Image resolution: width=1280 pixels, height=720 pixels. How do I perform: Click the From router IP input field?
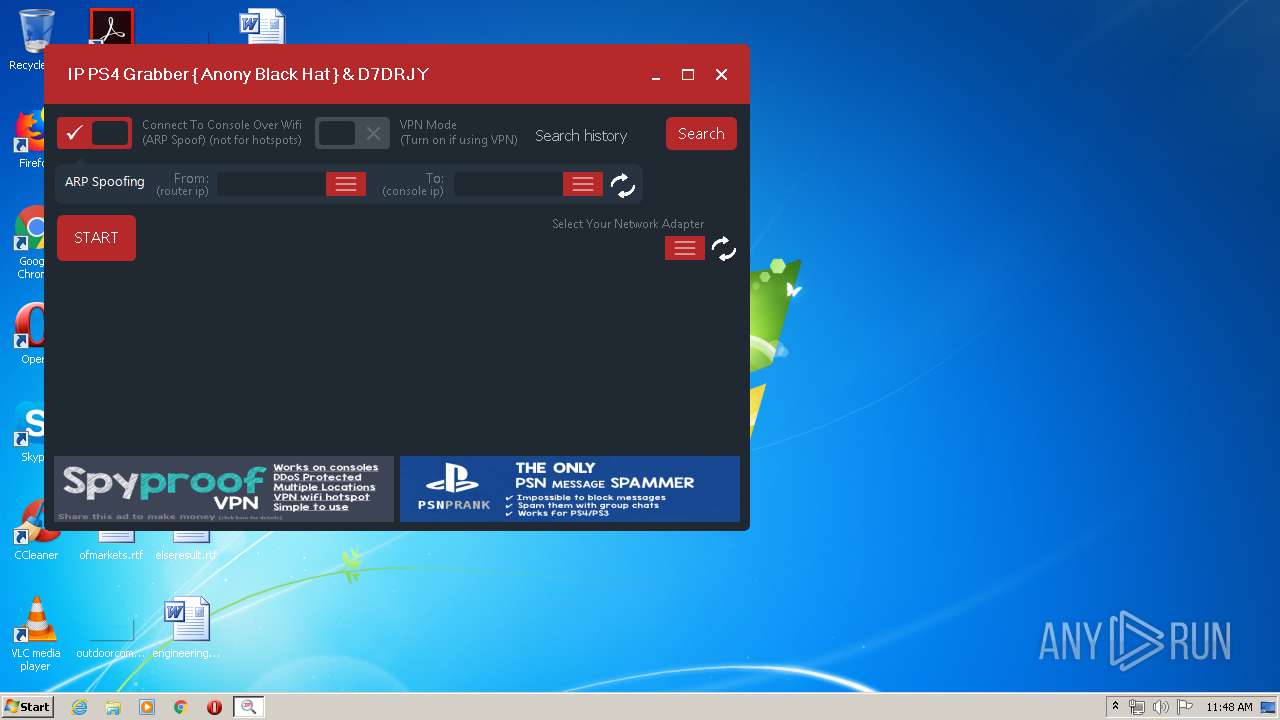point(271,184)
